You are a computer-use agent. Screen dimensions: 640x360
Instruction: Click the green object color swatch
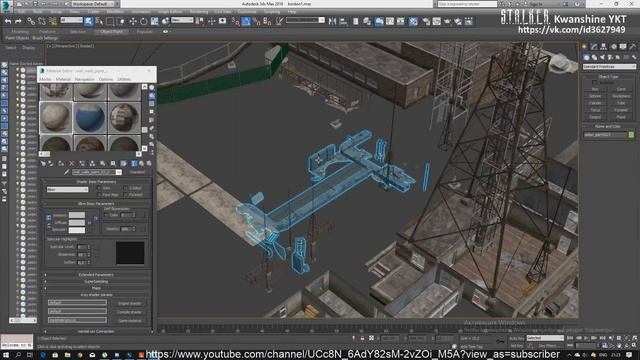631,135
